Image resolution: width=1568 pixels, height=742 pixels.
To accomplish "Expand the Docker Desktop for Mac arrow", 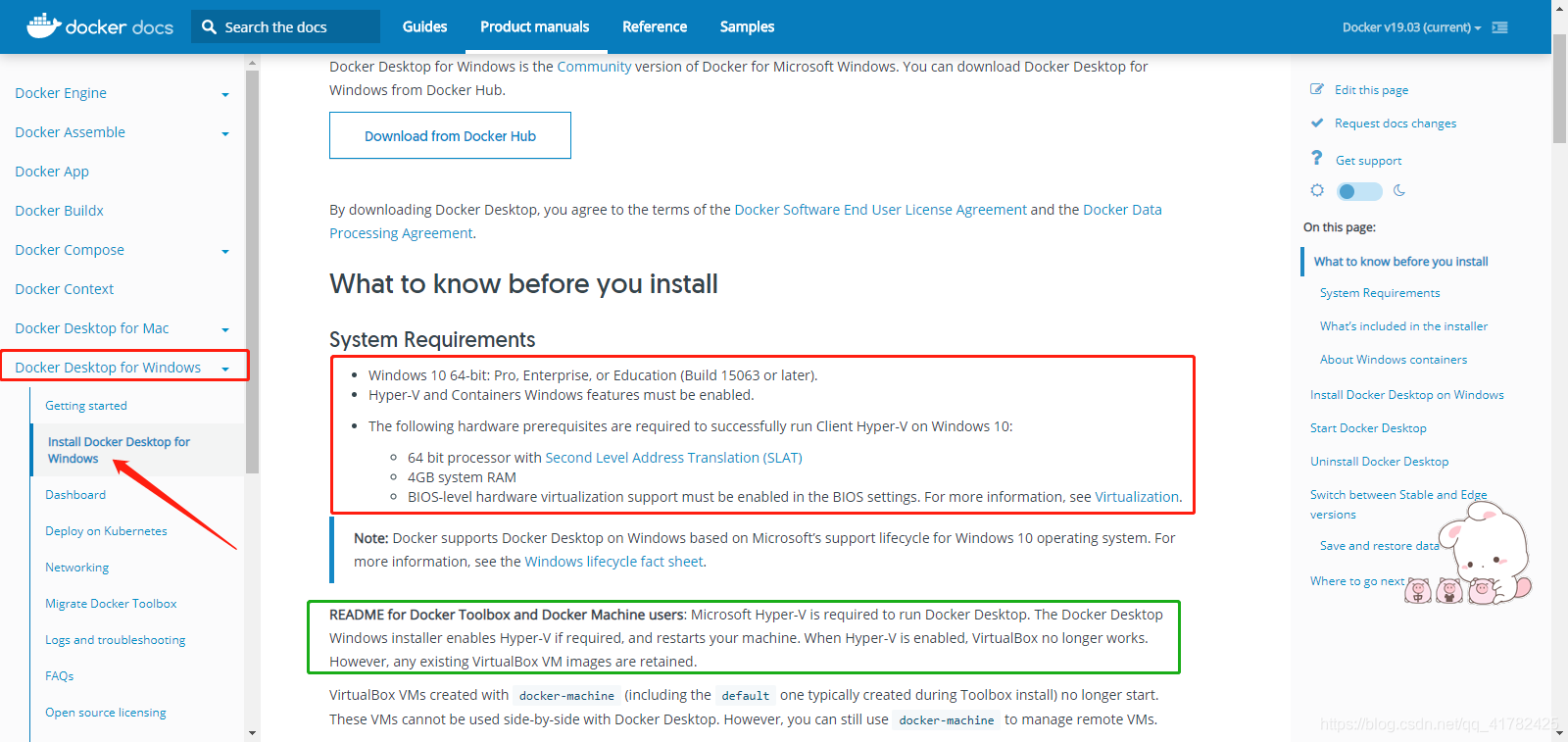I will pyautogui.click(x=225, y=330).
